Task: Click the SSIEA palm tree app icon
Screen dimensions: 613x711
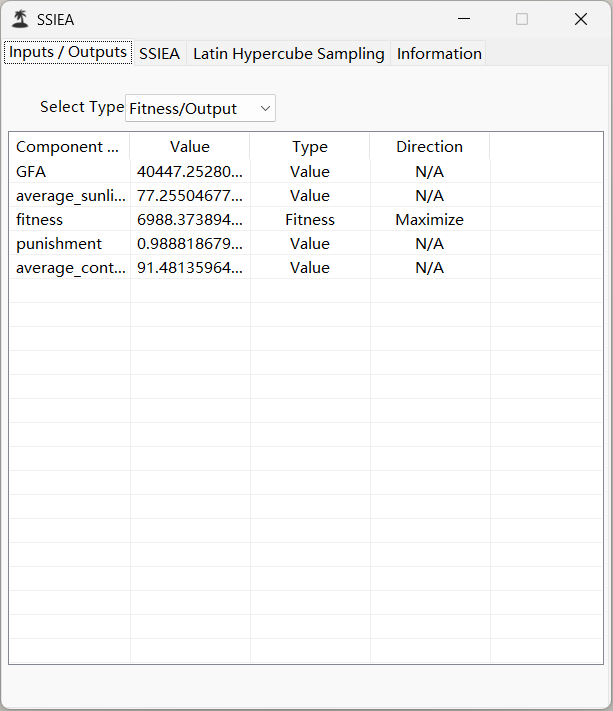Action: pos(20,19)
